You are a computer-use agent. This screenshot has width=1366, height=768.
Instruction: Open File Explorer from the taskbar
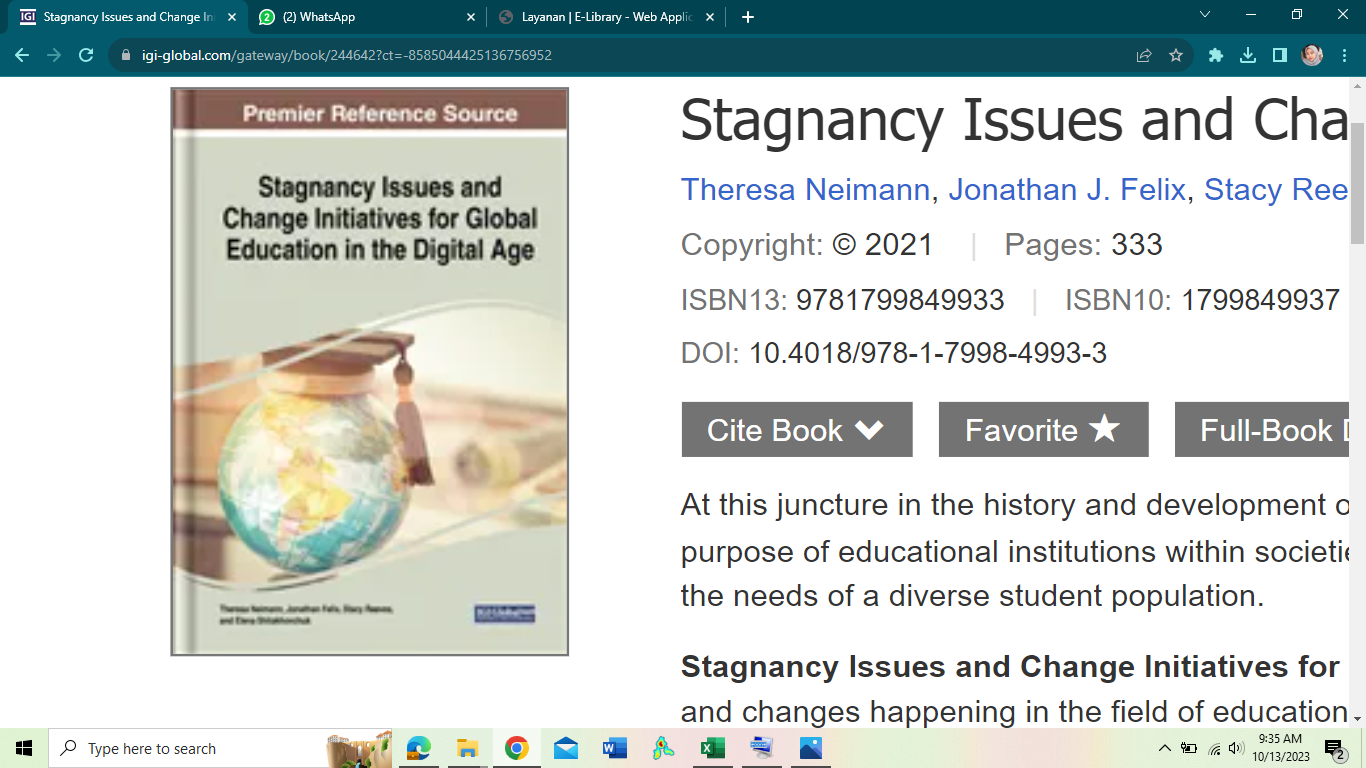click(467, 748)
